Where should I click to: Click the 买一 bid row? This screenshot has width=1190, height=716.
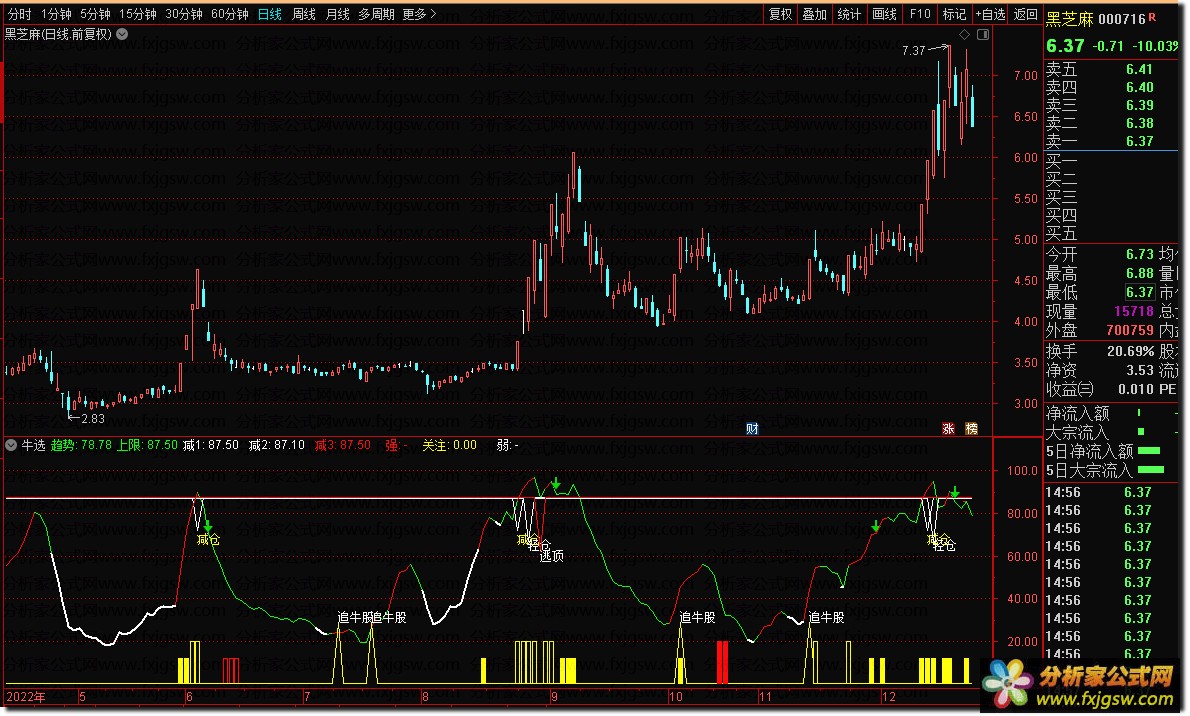(x=1111, y=161)
